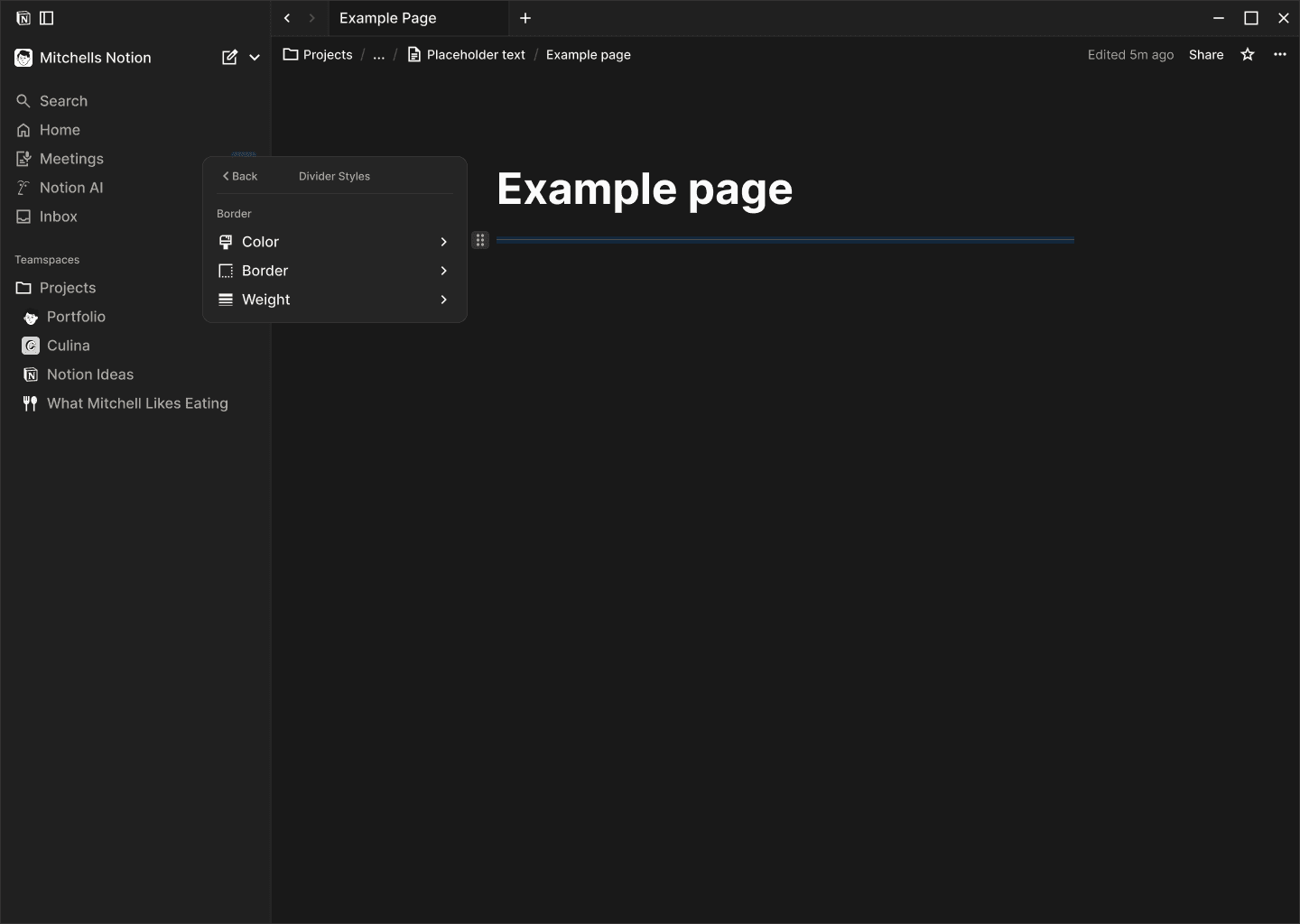Click the Share button
The width and height of the screenshot is (1300, 924).
[x=1207, y=54]
